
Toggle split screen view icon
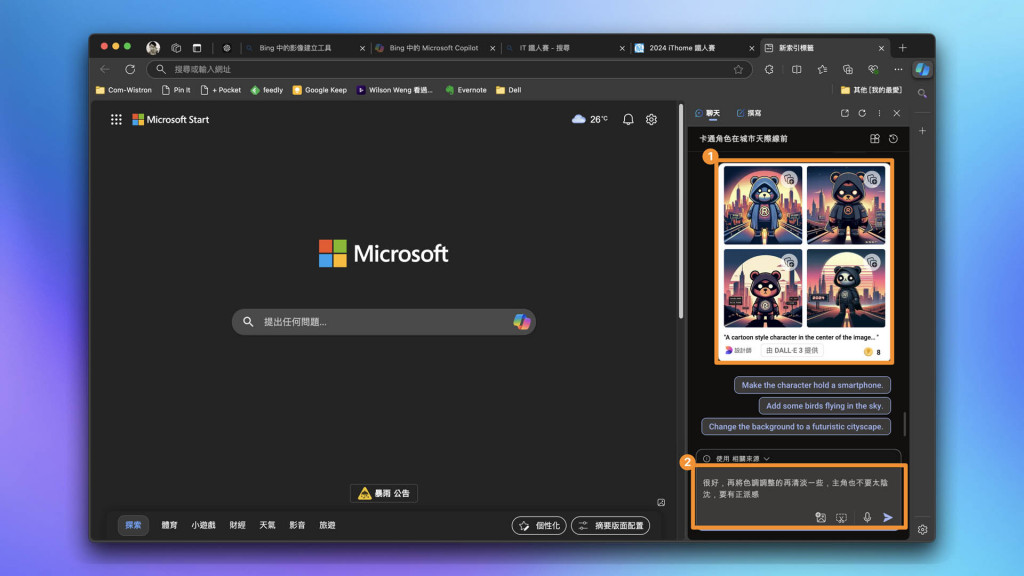click(x=796, y=69)
